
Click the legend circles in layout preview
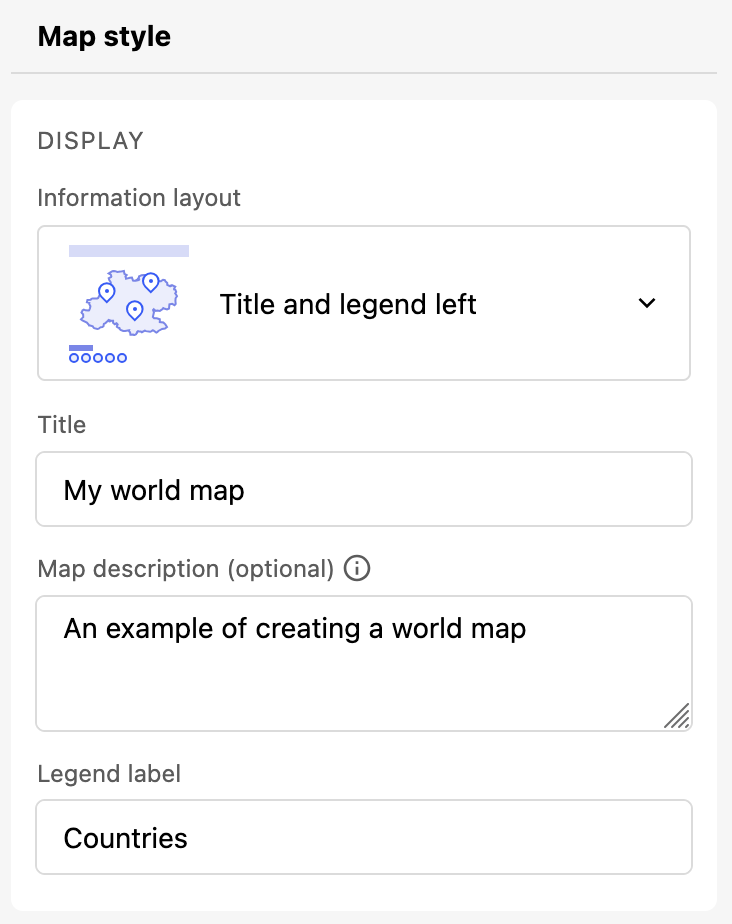click(98, 358)
